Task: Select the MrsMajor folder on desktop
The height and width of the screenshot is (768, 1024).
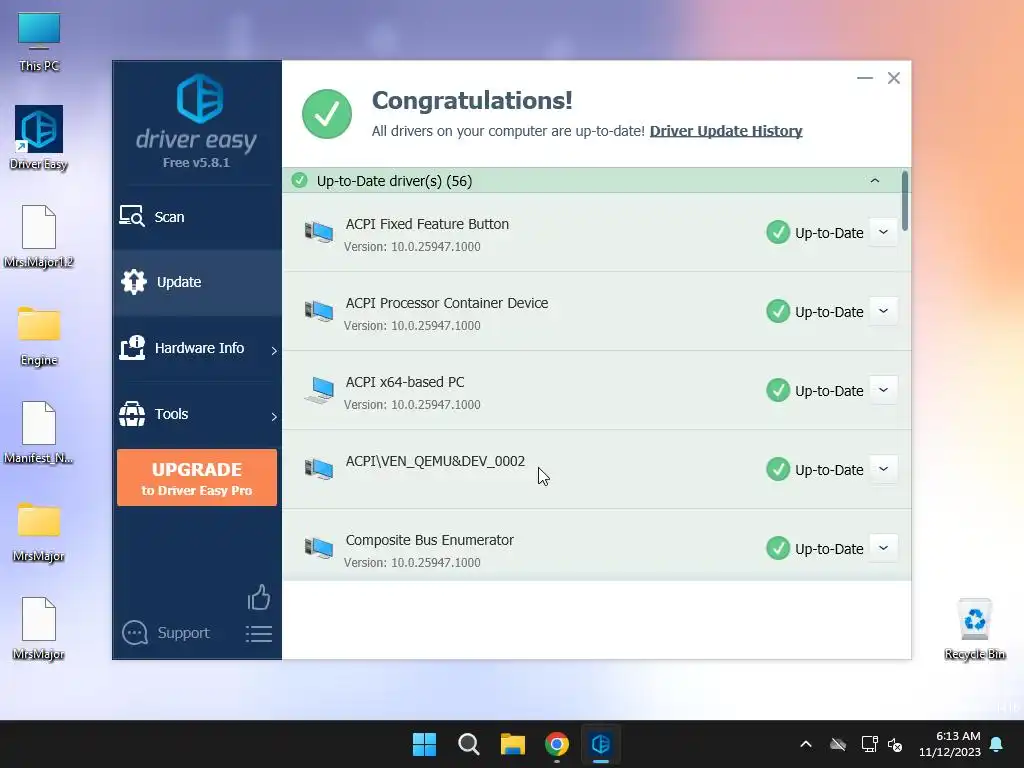Action: [x=39, y=532]
